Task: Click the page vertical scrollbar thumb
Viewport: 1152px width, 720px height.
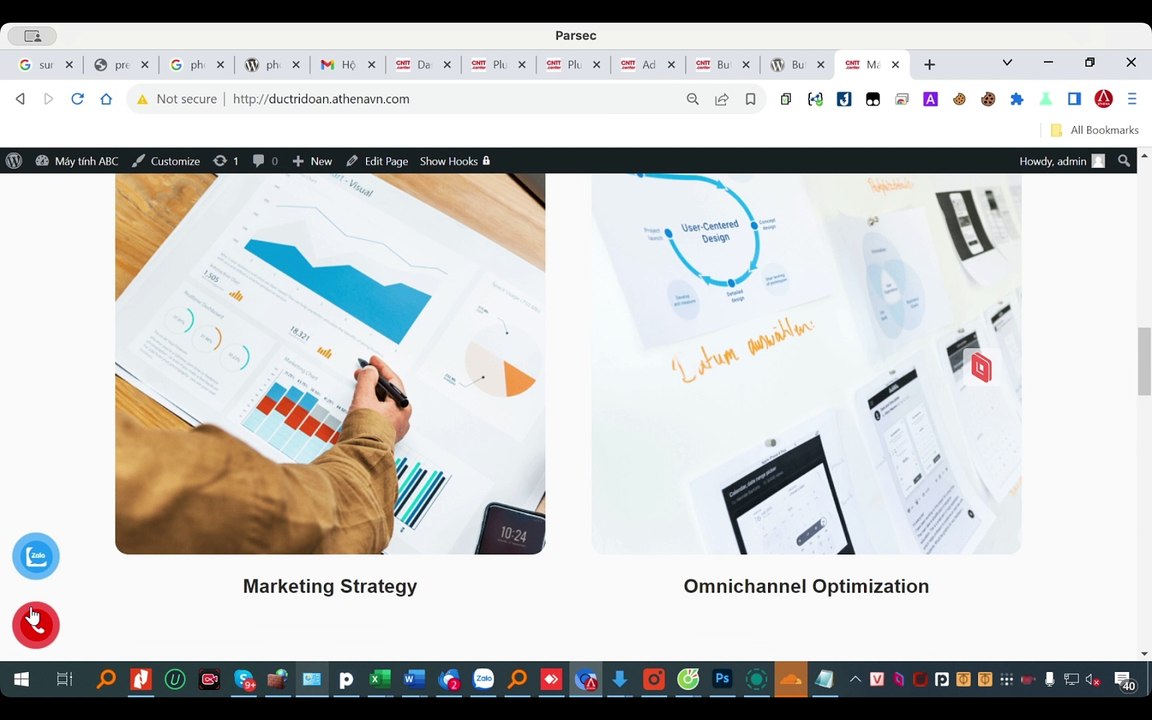Action: coord(1144,361)
